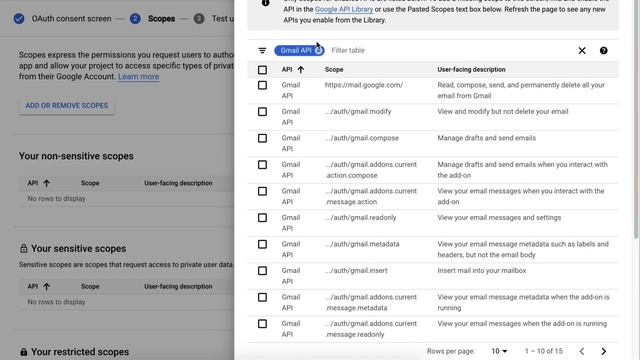Viewport: 640px width, 360px height.
Task: Click the Learn more link
Action: coord(138,77)
